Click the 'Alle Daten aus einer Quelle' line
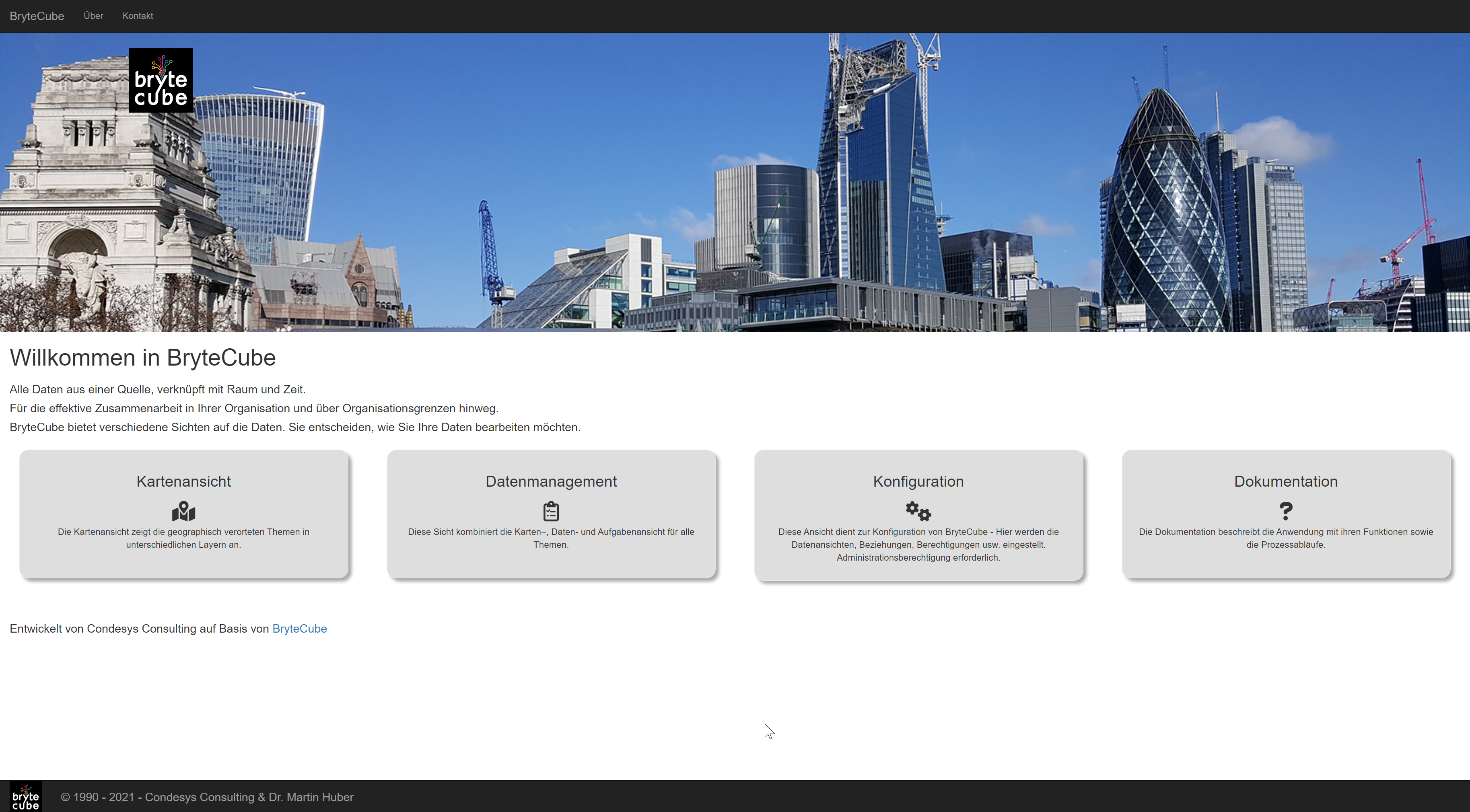1470x812 pixels. [158, 390]
